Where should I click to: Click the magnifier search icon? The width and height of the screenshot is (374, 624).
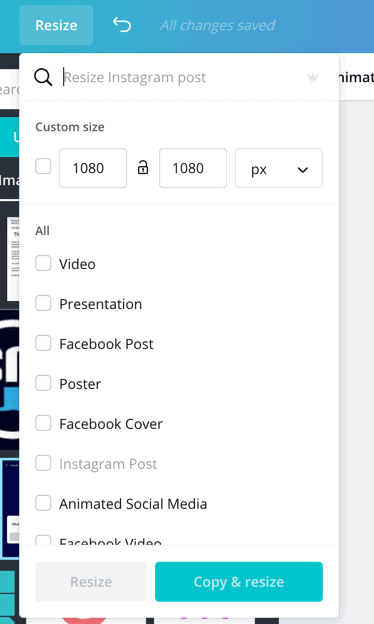43,77
